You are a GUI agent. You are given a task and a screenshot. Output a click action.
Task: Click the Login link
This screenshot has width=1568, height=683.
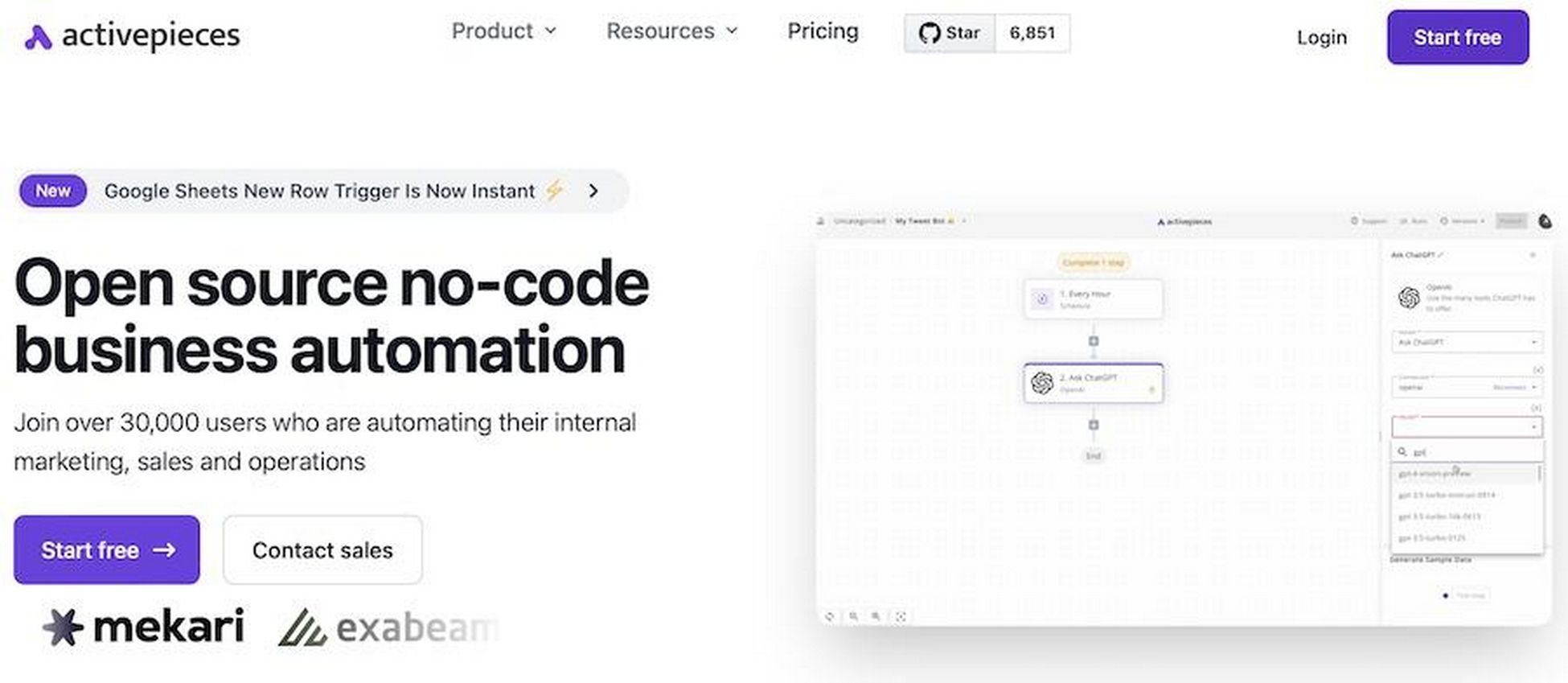point(1322,37)
